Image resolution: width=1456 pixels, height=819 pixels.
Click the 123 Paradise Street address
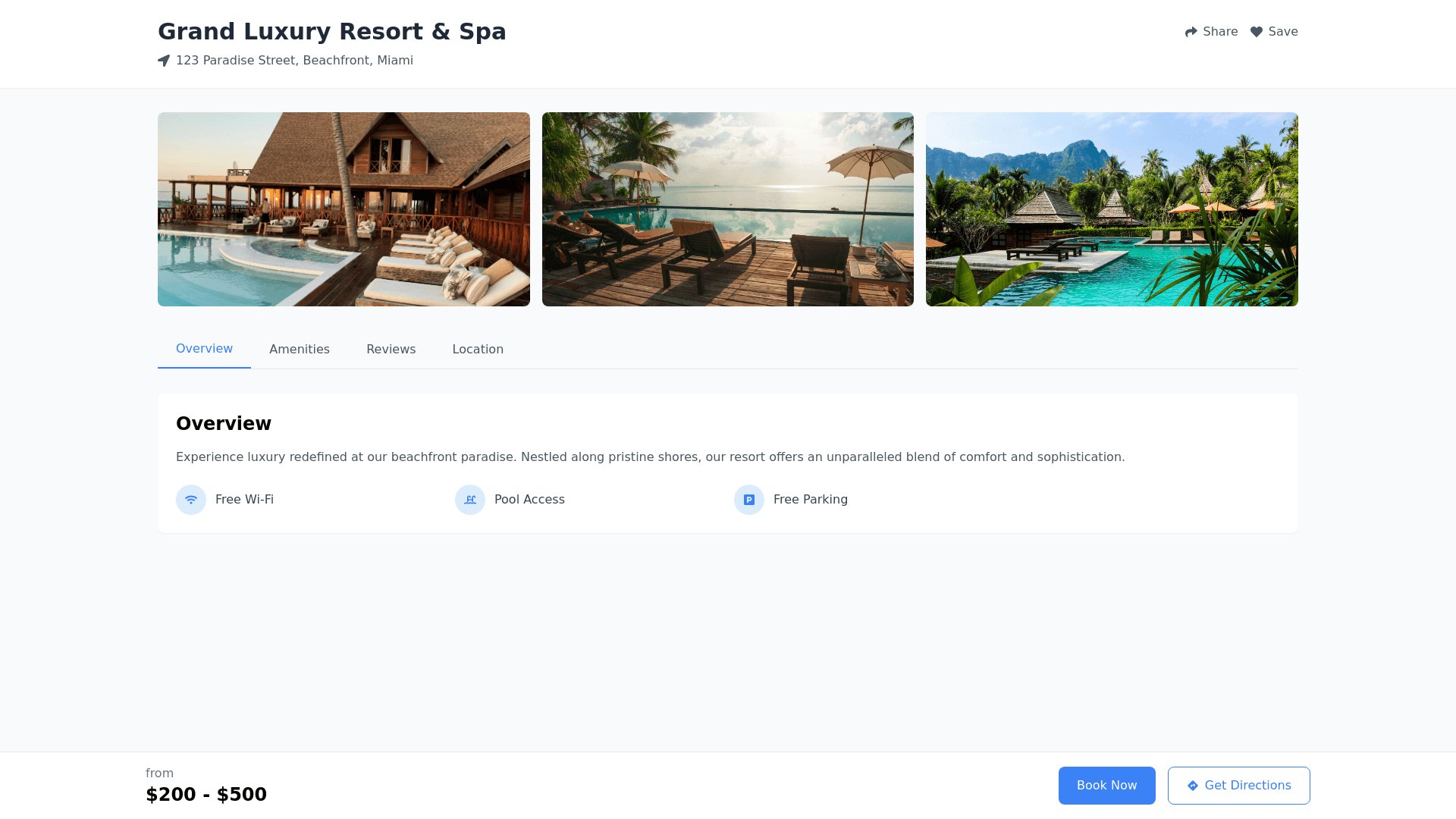[x=294, y=61]
